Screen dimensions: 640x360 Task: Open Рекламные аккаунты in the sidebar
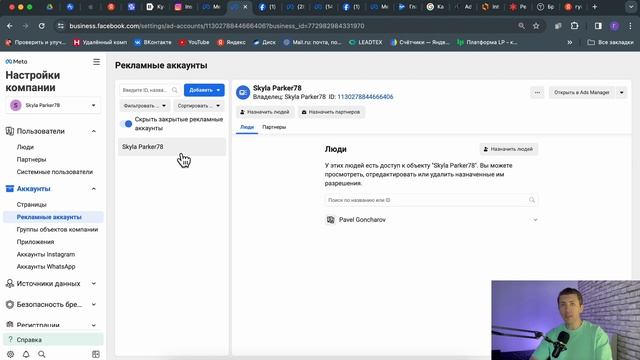coord(53,217)
